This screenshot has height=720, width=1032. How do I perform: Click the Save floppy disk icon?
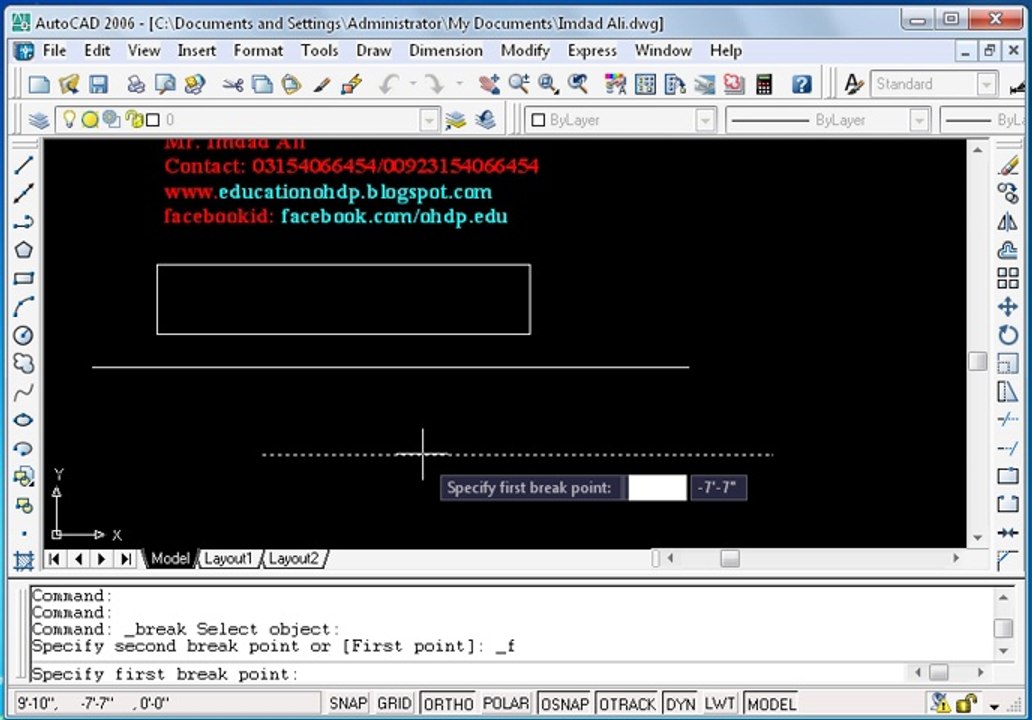pos(99,84)
